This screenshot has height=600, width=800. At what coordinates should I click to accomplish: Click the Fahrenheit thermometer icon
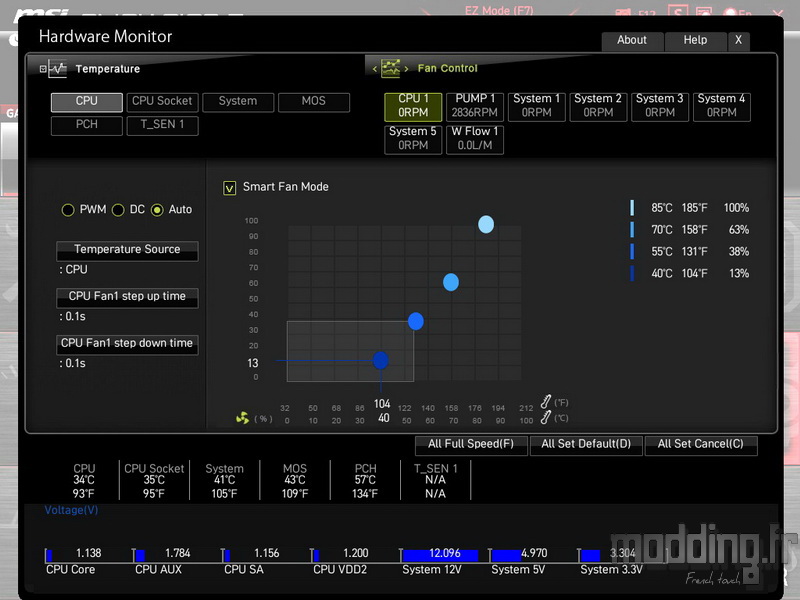(546, 402)
